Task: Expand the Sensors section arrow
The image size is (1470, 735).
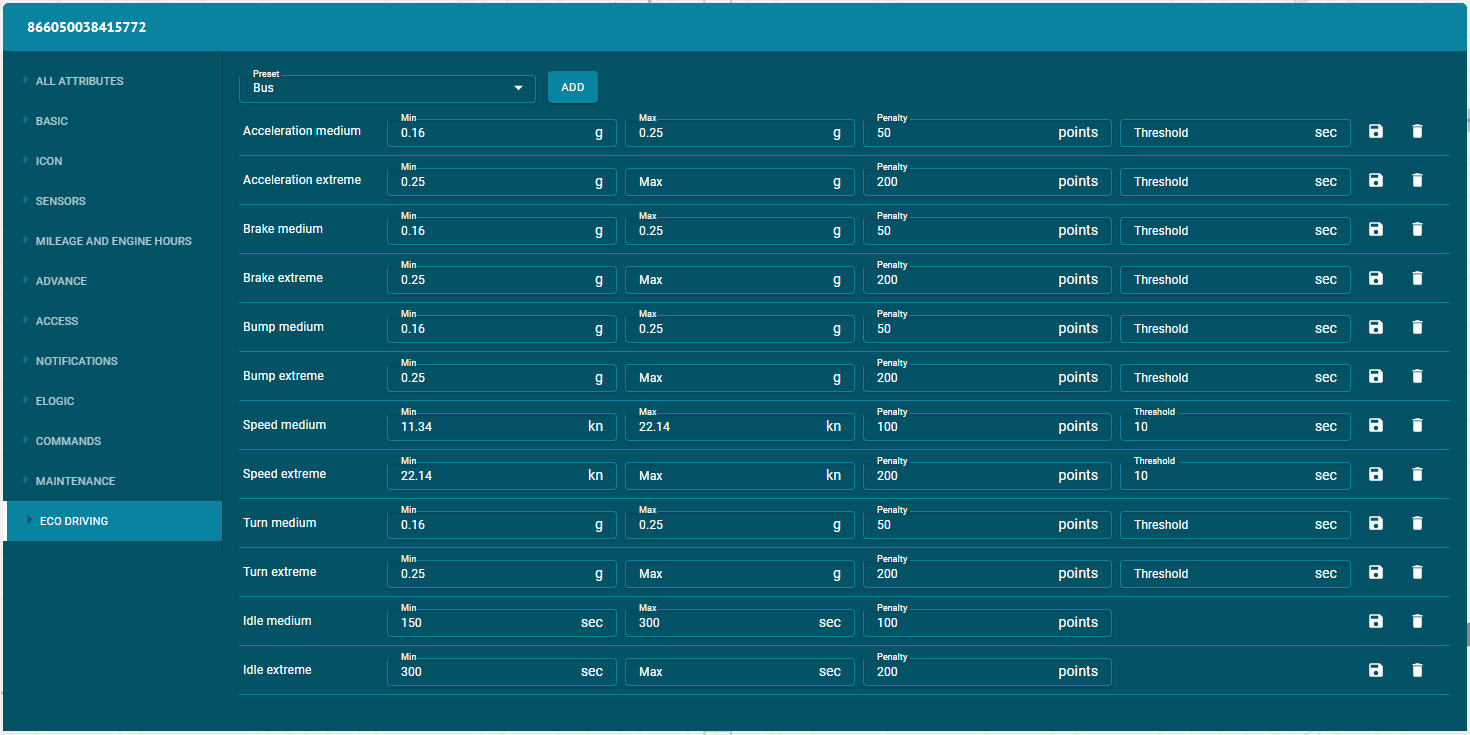Action: (x=25, y=200)
